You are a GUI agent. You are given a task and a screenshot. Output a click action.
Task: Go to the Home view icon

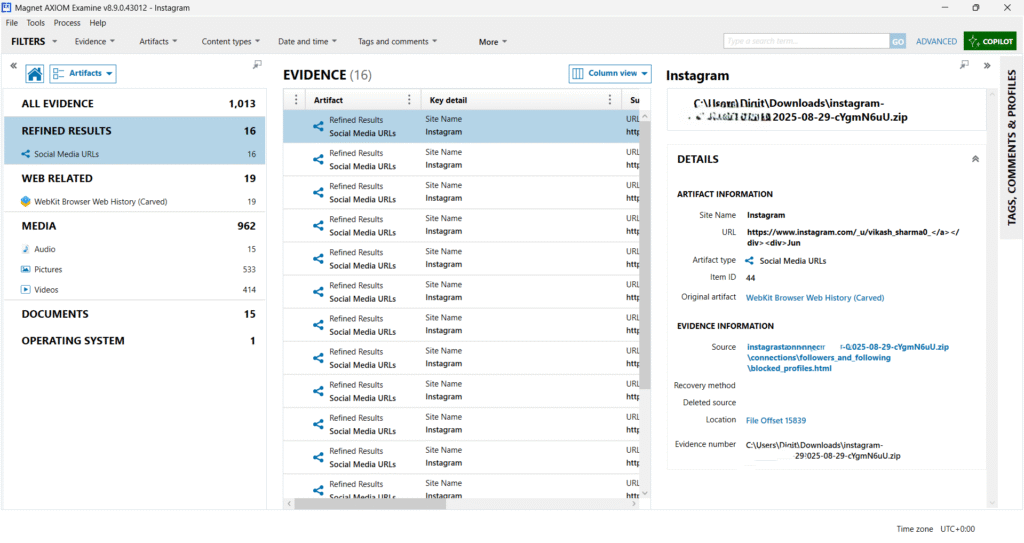[x=35, y=74]
